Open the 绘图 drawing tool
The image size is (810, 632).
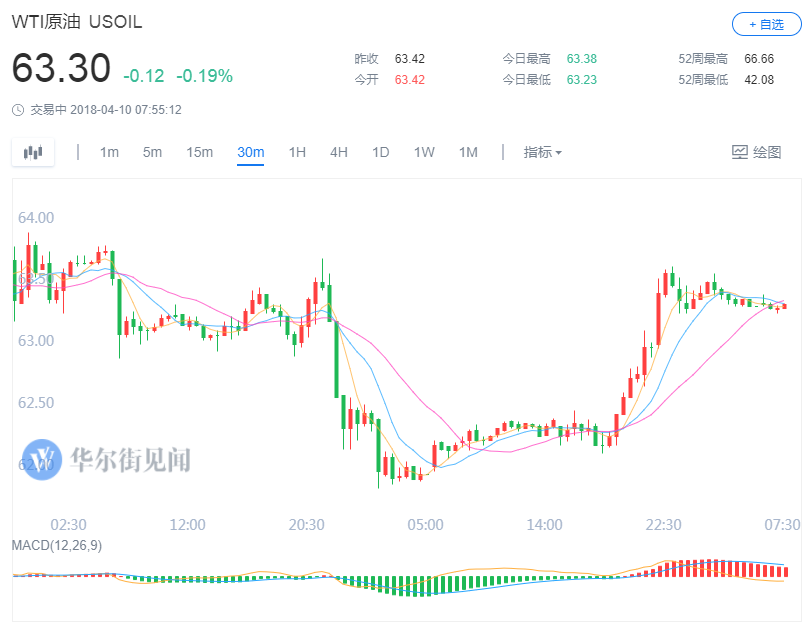point(756,152)
